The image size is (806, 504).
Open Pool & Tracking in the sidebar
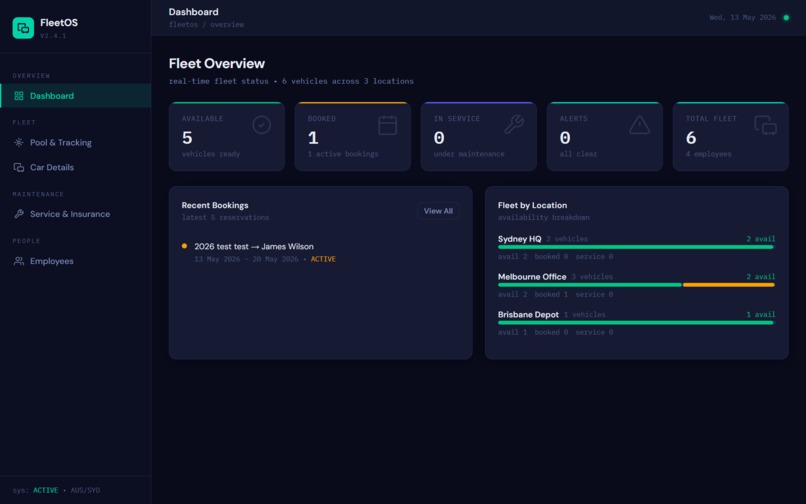(76, 142)
